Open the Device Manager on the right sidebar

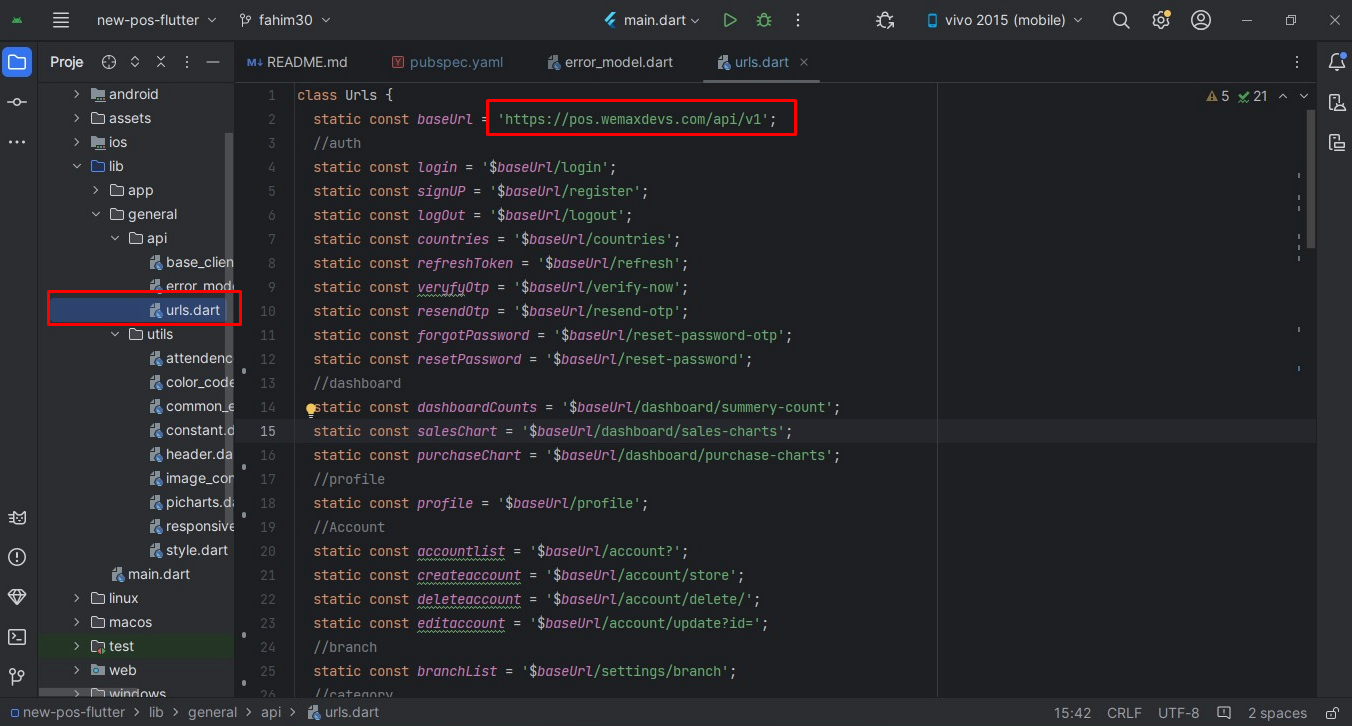[1337, 102]
